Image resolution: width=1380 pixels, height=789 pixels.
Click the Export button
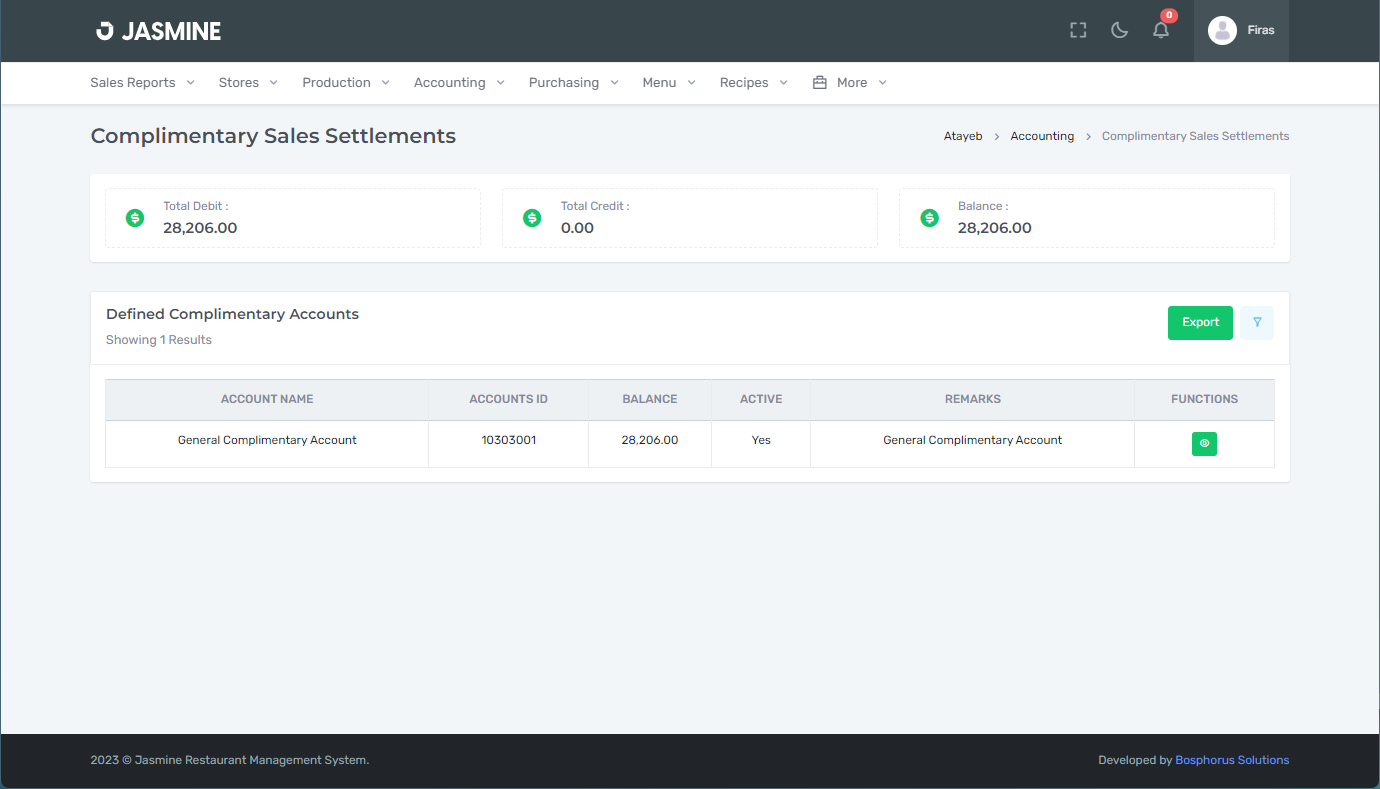1200,323
